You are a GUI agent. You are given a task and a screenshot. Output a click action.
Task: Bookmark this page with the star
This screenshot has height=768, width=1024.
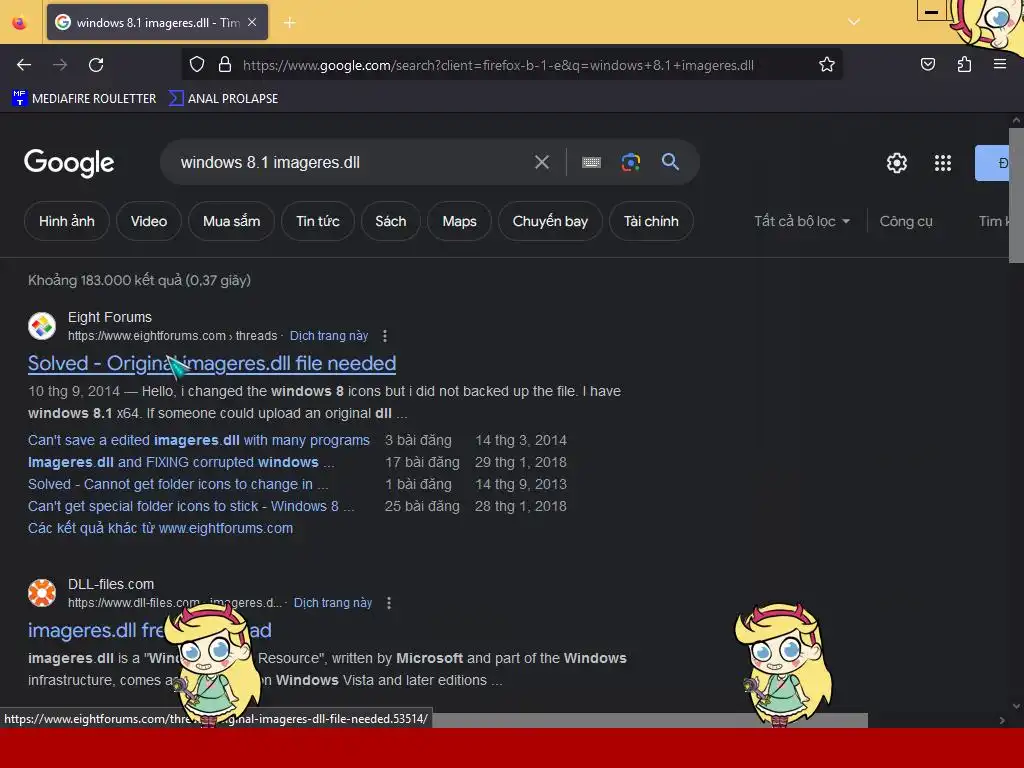[827, 65]
